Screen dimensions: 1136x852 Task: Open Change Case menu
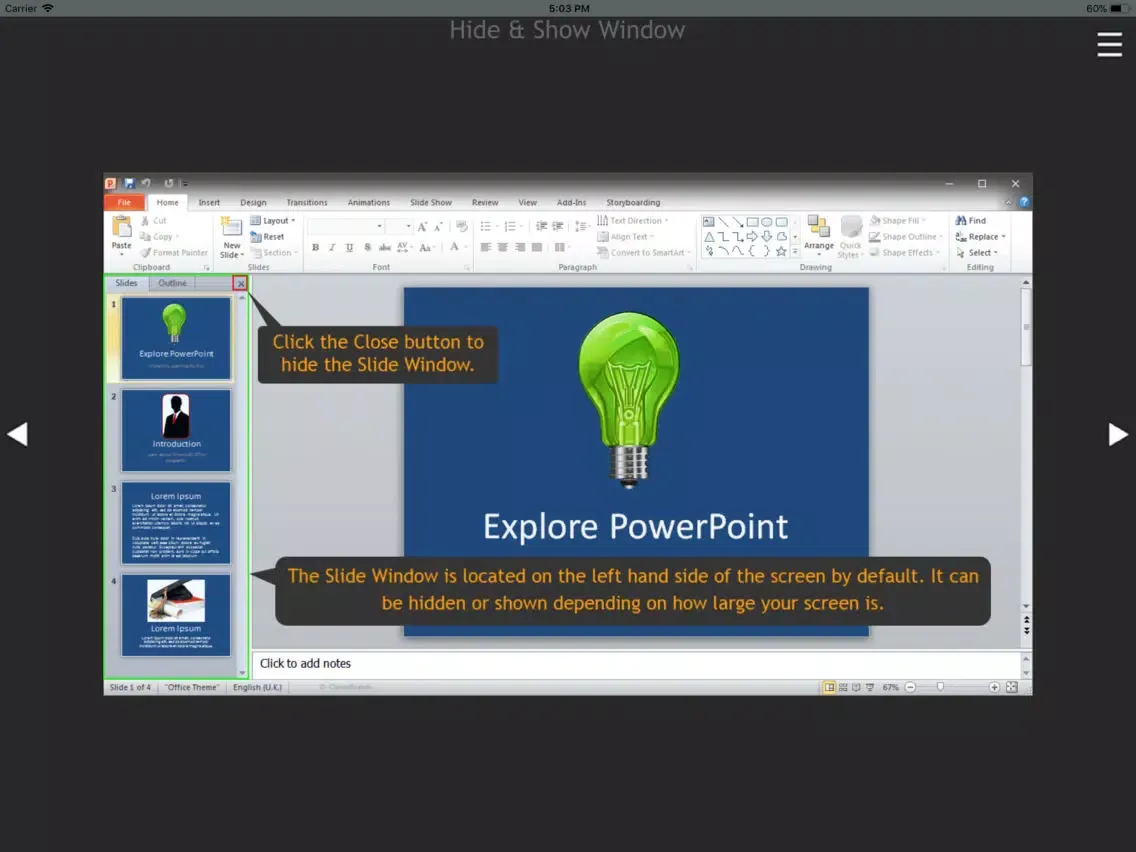[427, 247]
